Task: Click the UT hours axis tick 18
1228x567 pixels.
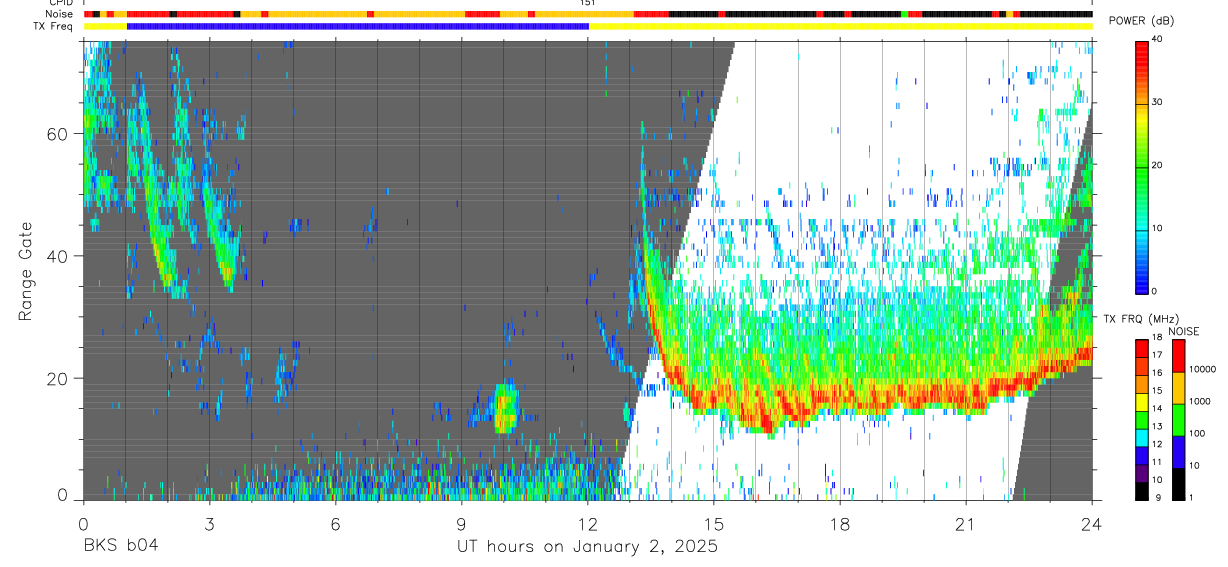Action: tap(840, 523)
